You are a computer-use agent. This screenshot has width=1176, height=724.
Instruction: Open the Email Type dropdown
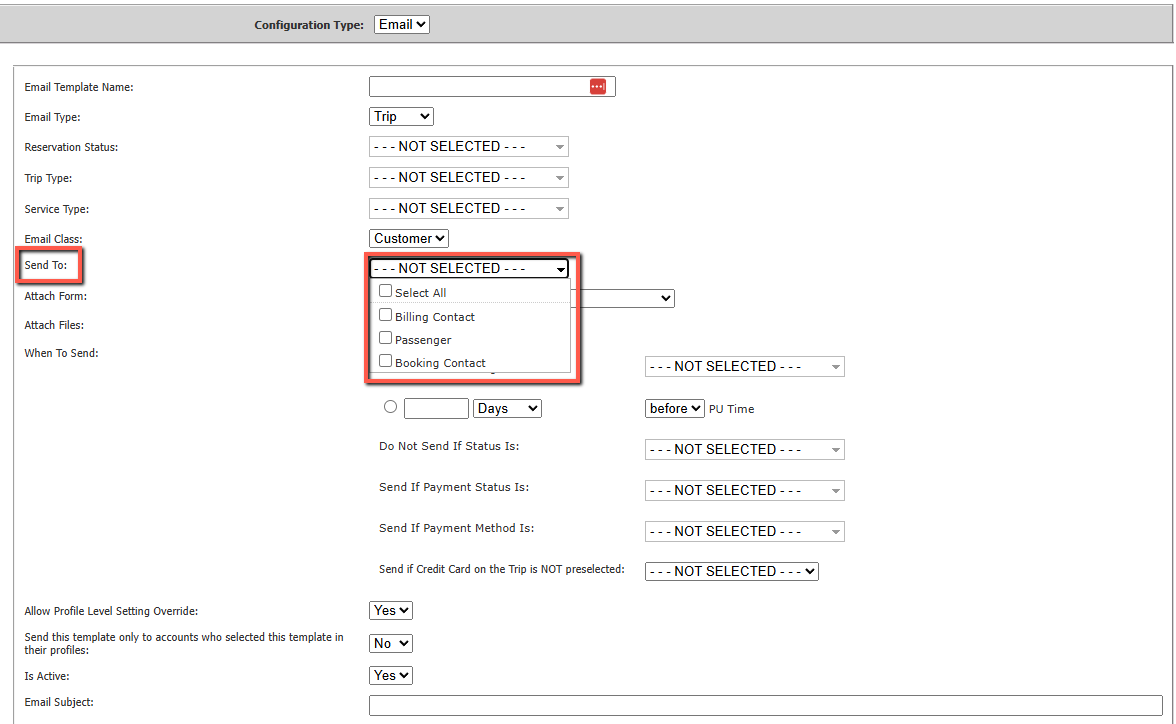tap(401, 116)
